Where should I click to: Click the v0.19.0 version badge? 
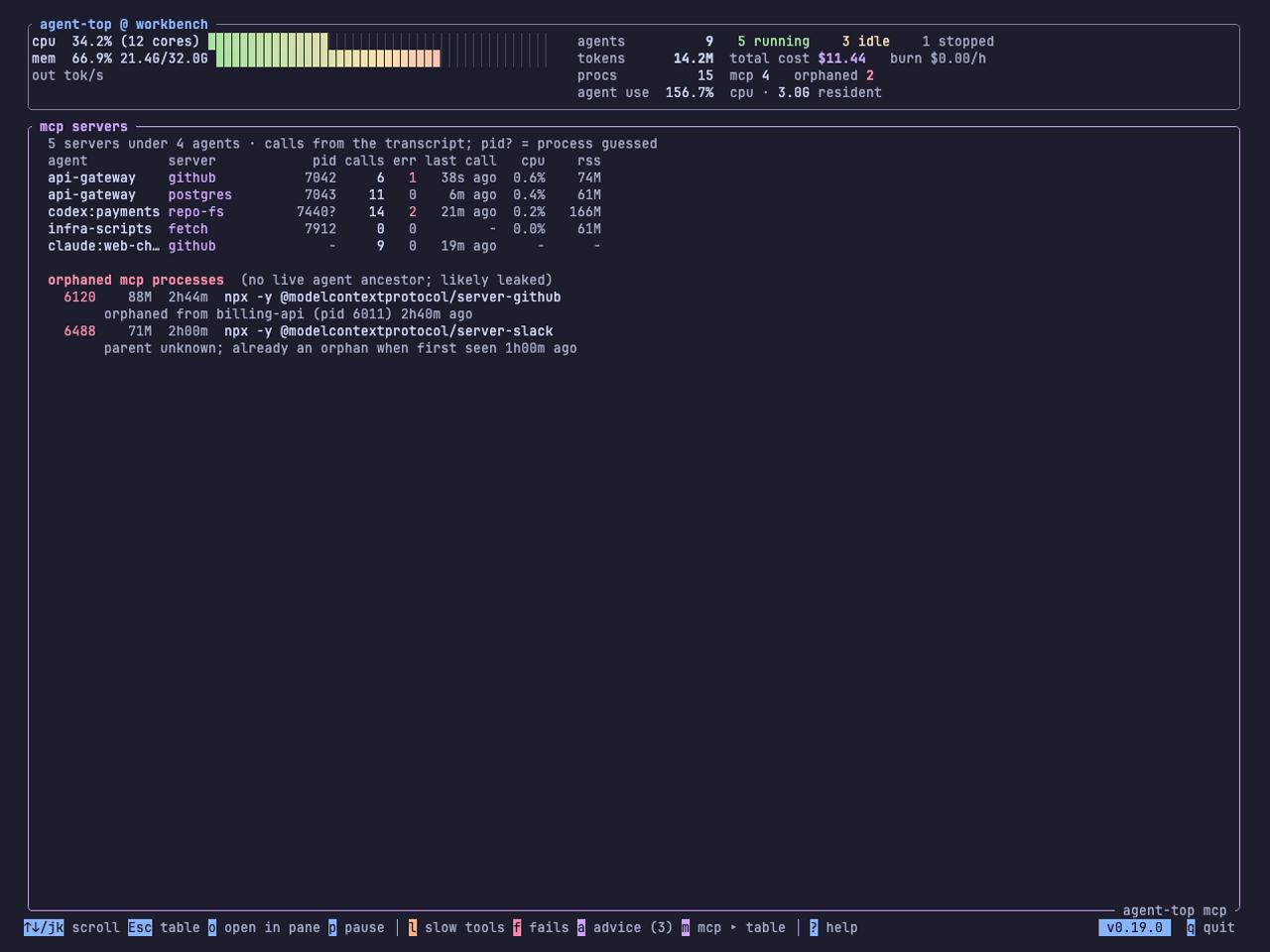pos(1134,928)
